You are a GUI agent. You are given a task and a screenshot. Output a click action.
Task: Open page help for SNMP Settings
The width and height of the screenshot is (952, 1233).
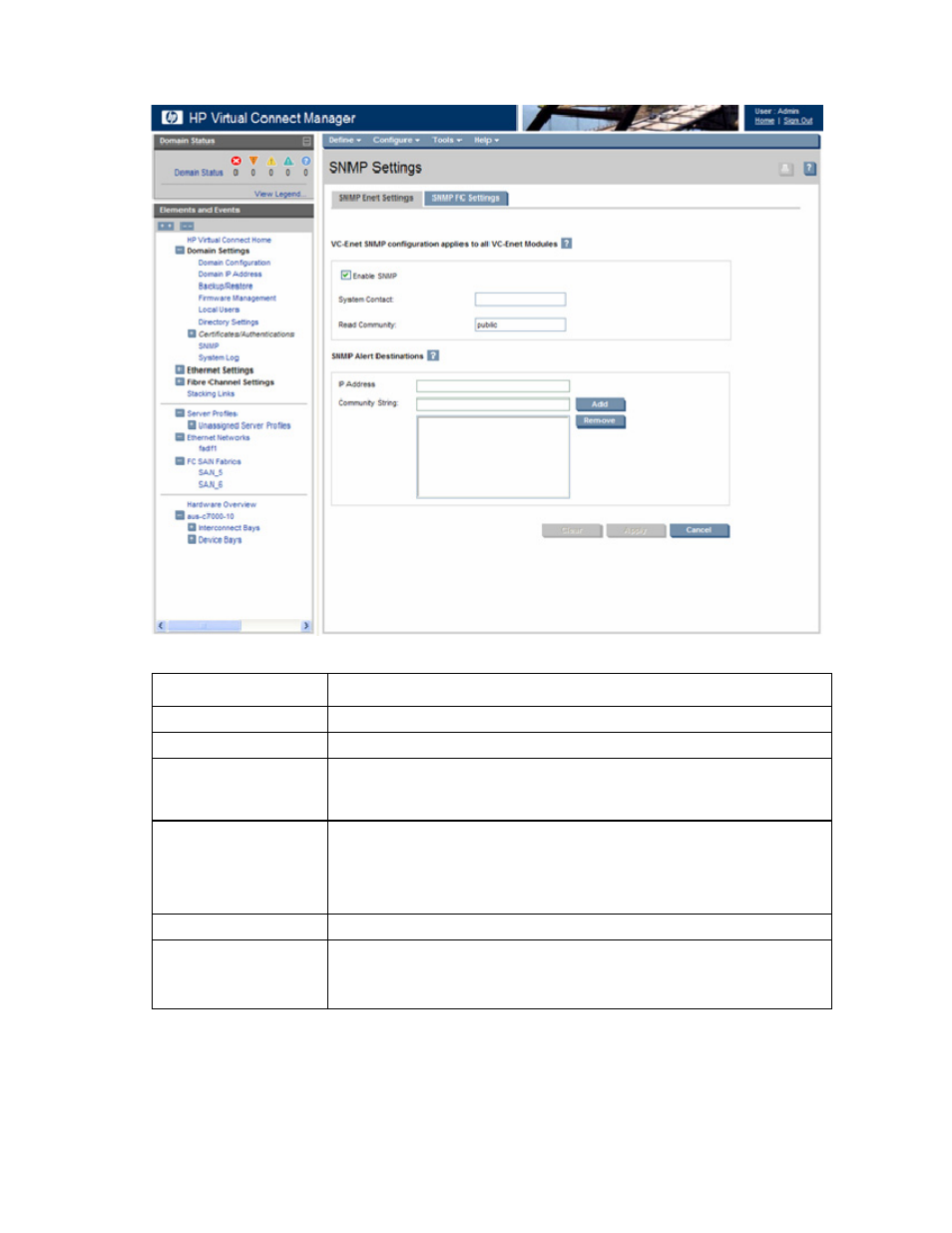(x=810, y=169)
